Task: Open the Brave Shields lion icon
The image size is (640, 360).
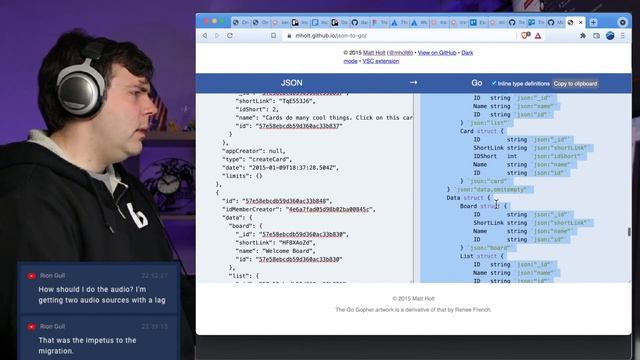Action: [525, 36]
